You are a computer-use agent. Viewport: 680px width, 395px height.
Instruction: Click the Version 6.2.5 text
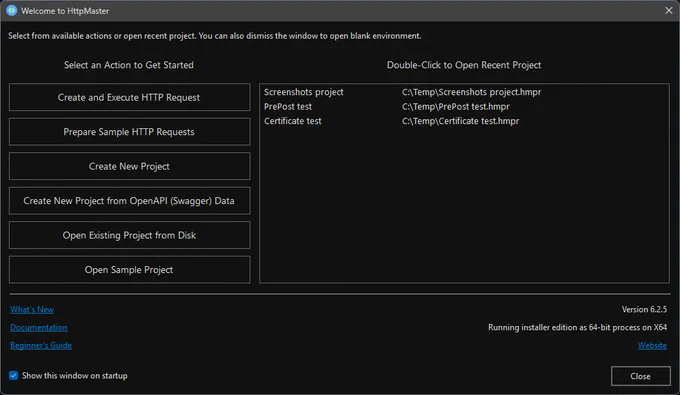coord(644,310)
